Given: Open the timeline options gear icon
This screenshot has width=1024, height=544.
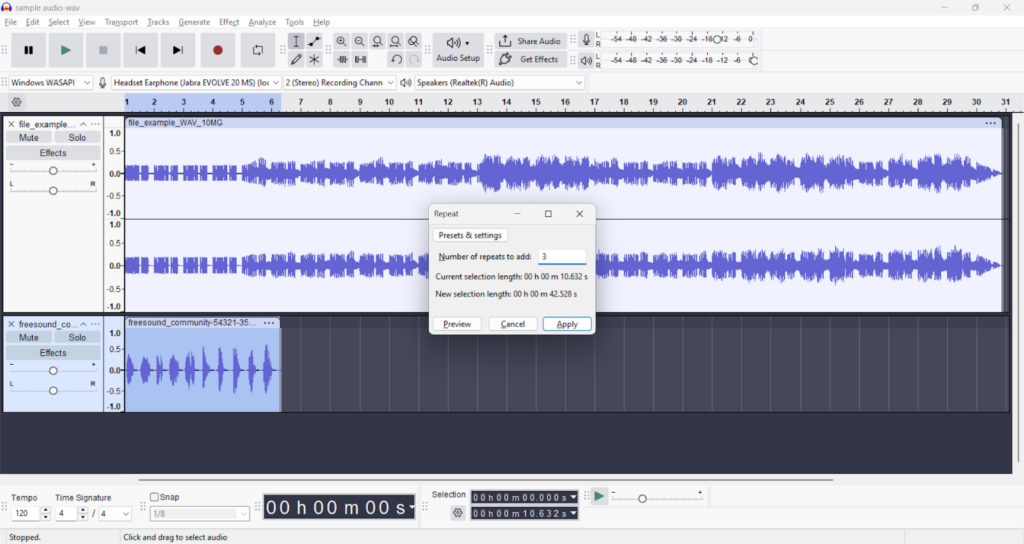Looking at the screenshot, I should tap(16, 102).
